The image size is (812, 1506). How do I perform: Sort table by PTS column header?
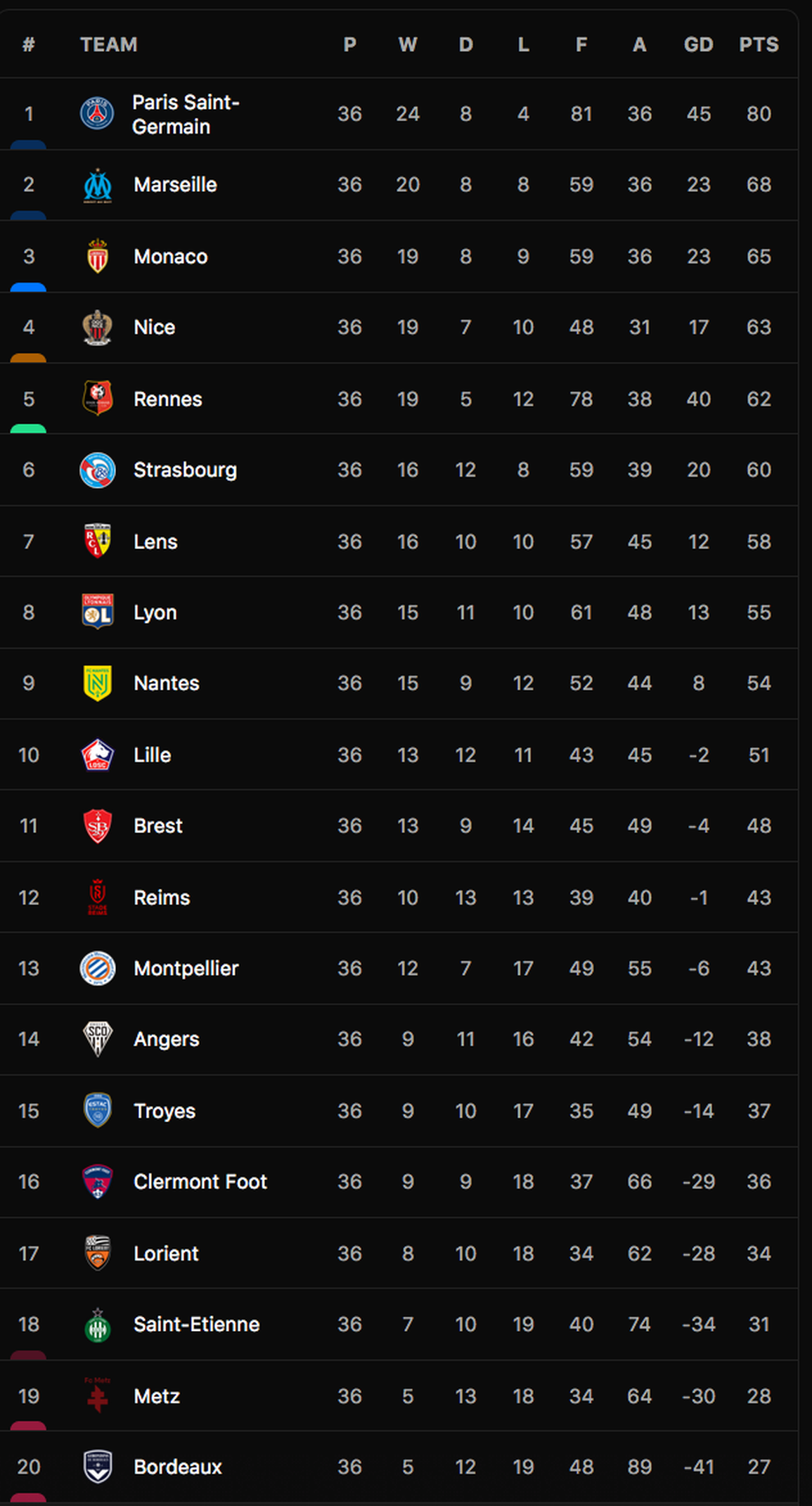coord(759,45)
